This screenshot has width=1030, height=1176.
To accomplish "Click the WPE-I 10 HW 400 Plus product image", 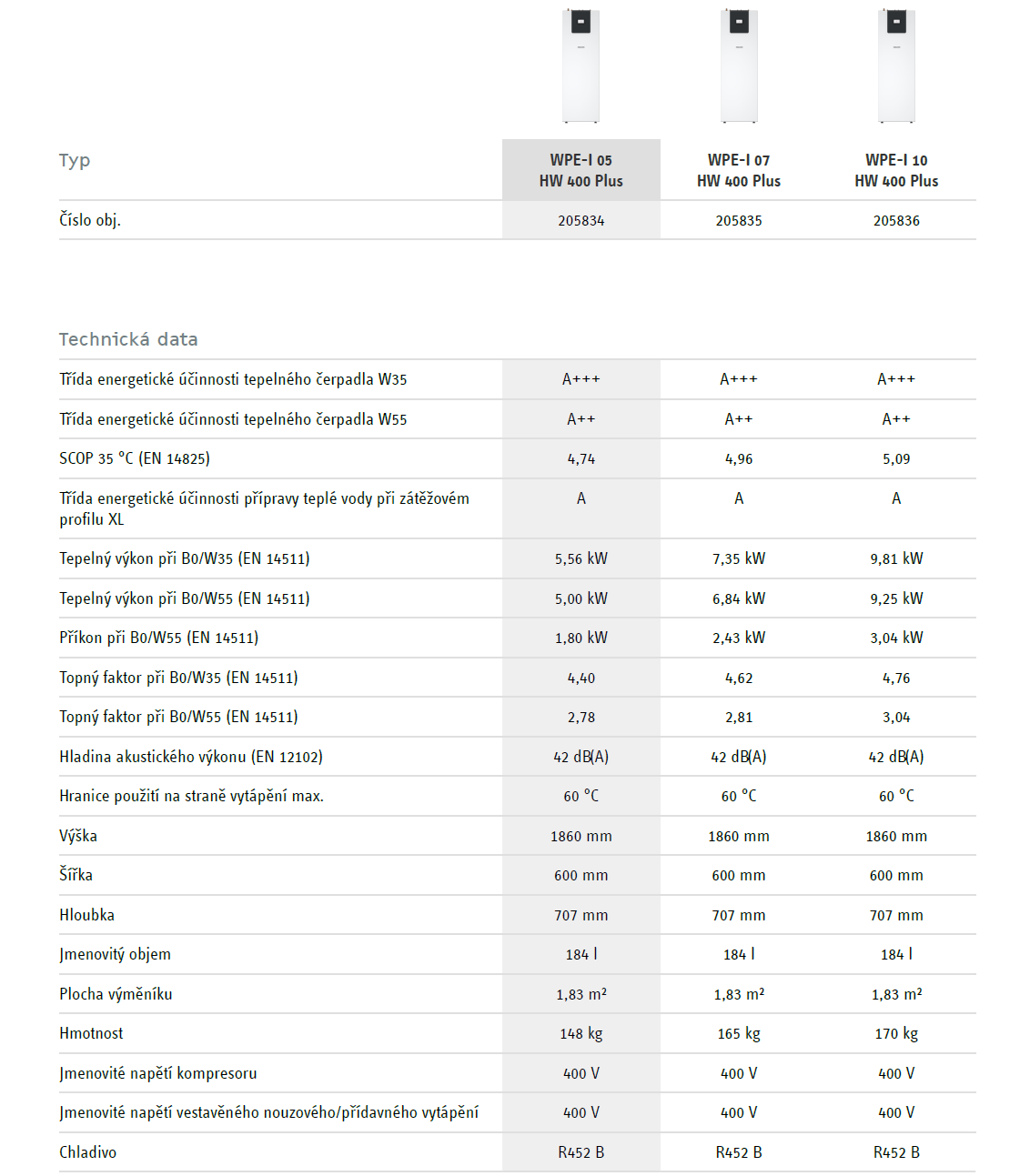I will pyautogui.click(x=896, y=65).
